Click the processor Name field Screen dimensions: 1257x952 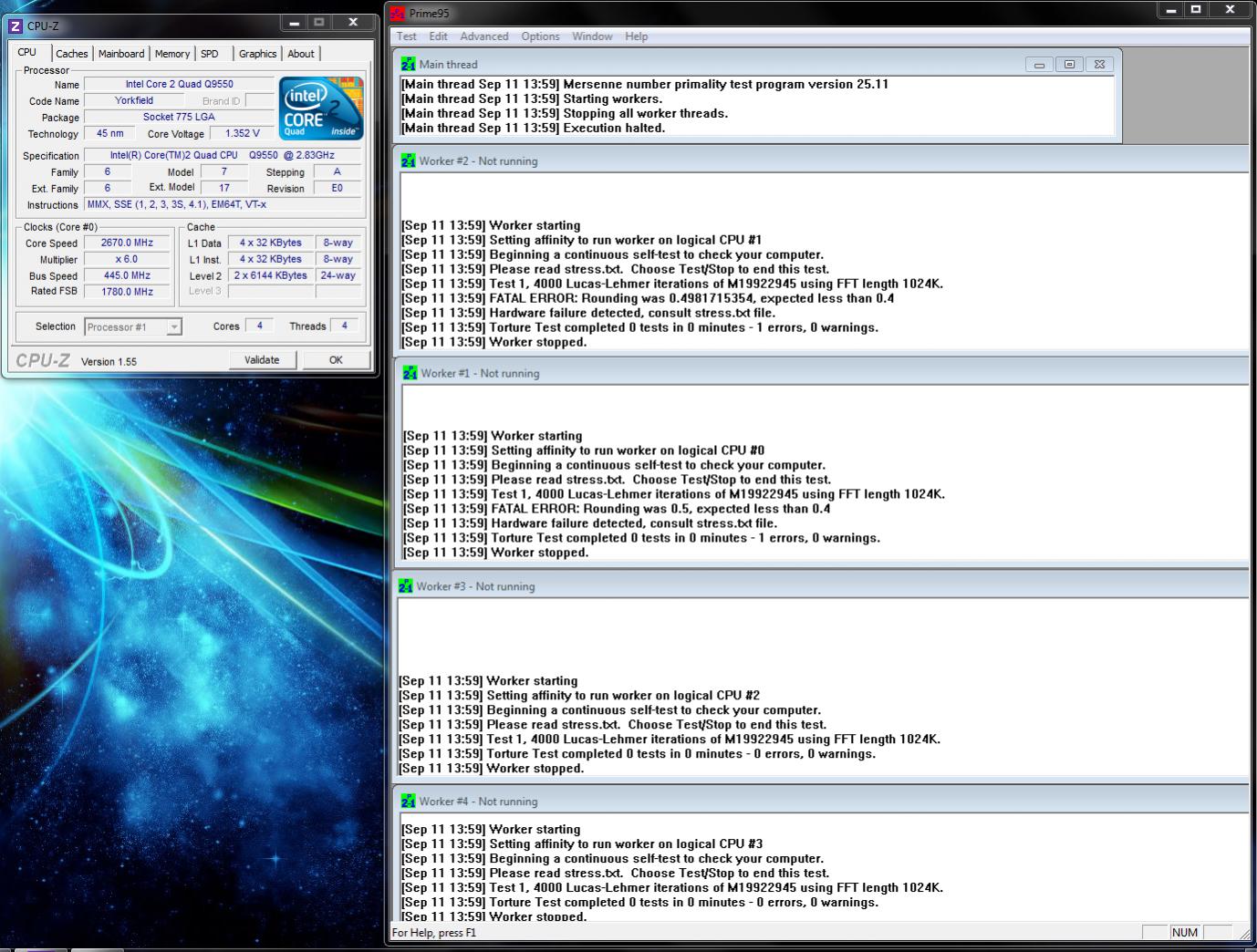click(180, 84)
